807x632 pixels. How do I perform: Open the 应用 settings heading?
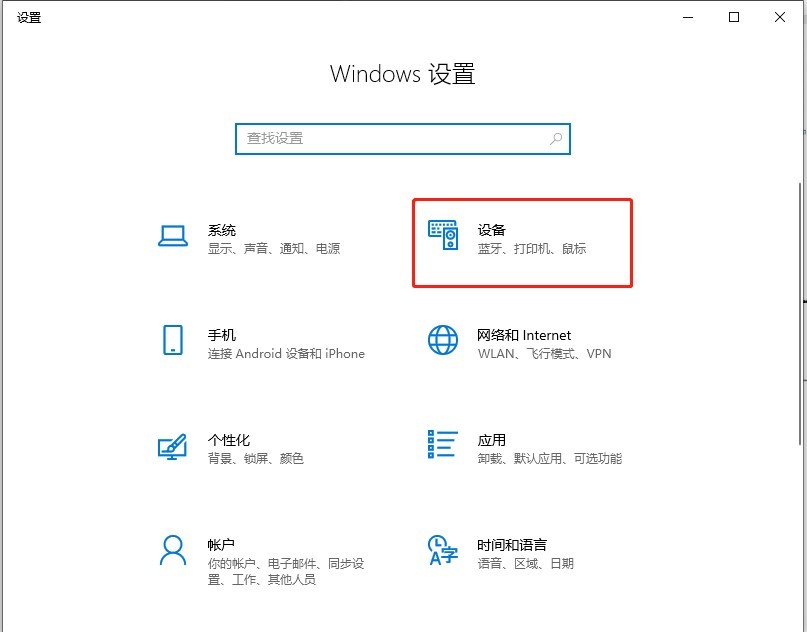[x=492, y=440]
